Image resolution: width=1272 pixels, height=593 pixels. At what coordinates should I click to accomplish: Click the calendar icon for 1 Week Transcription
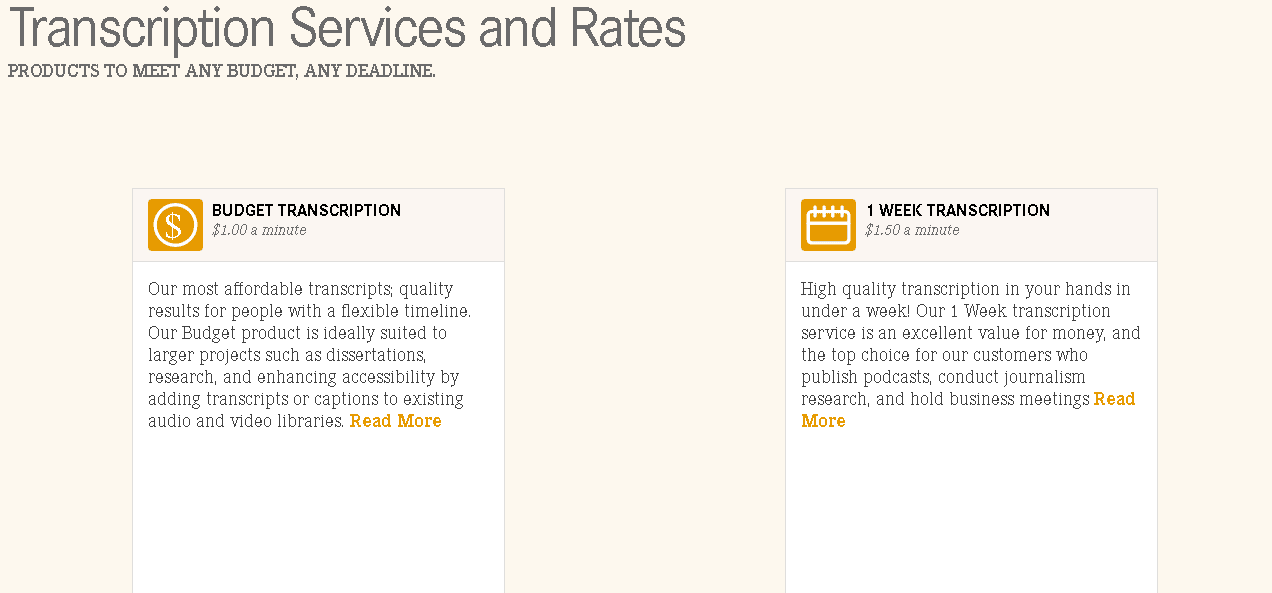click(x=828, y=225)
